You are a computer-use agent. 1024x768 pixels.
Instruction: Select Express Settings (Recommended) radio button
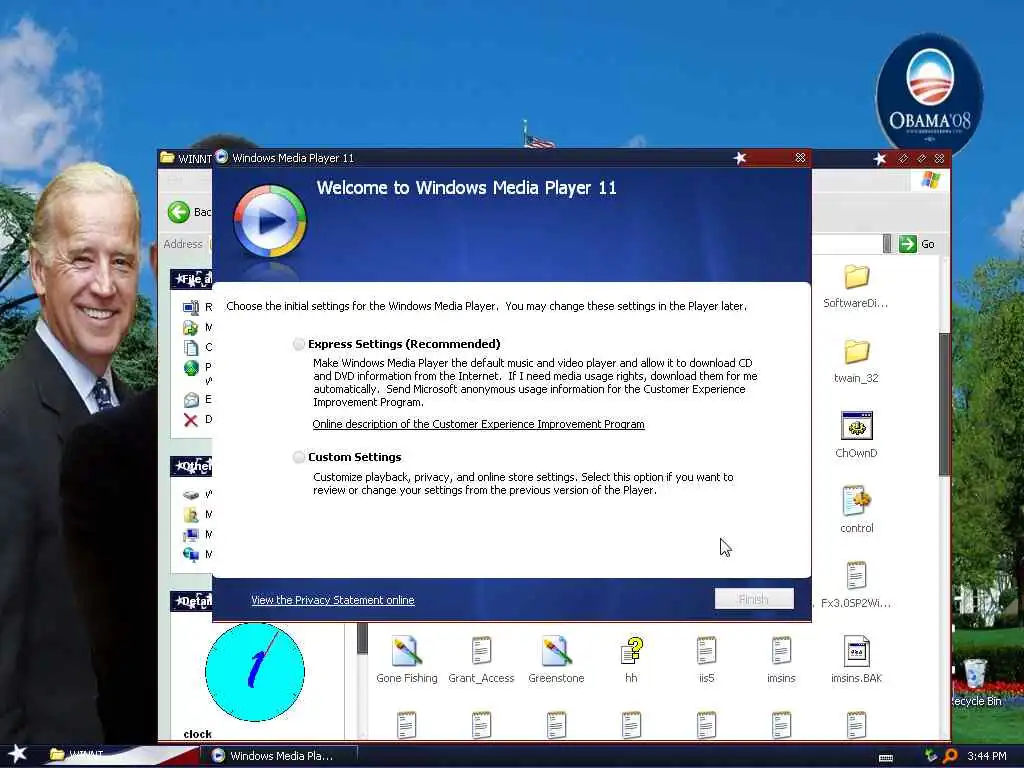pos(299,344)
